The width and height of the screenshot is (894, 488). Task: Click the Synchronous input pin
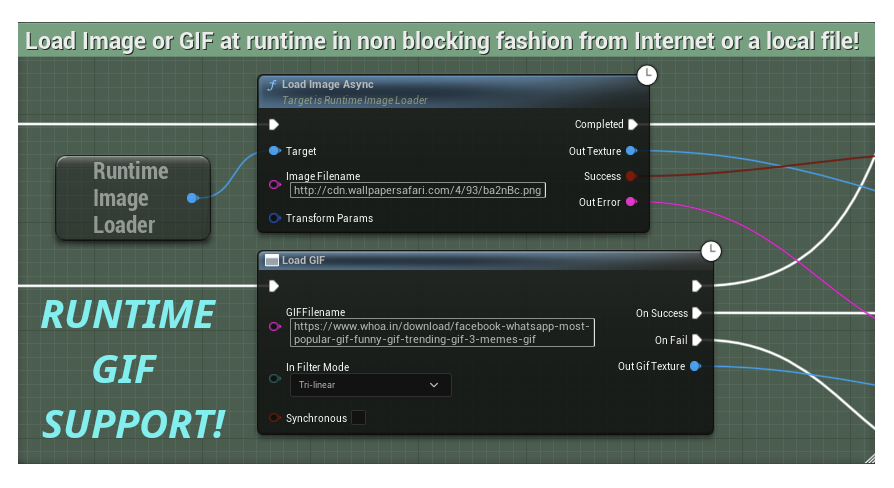tap(275, 417)
